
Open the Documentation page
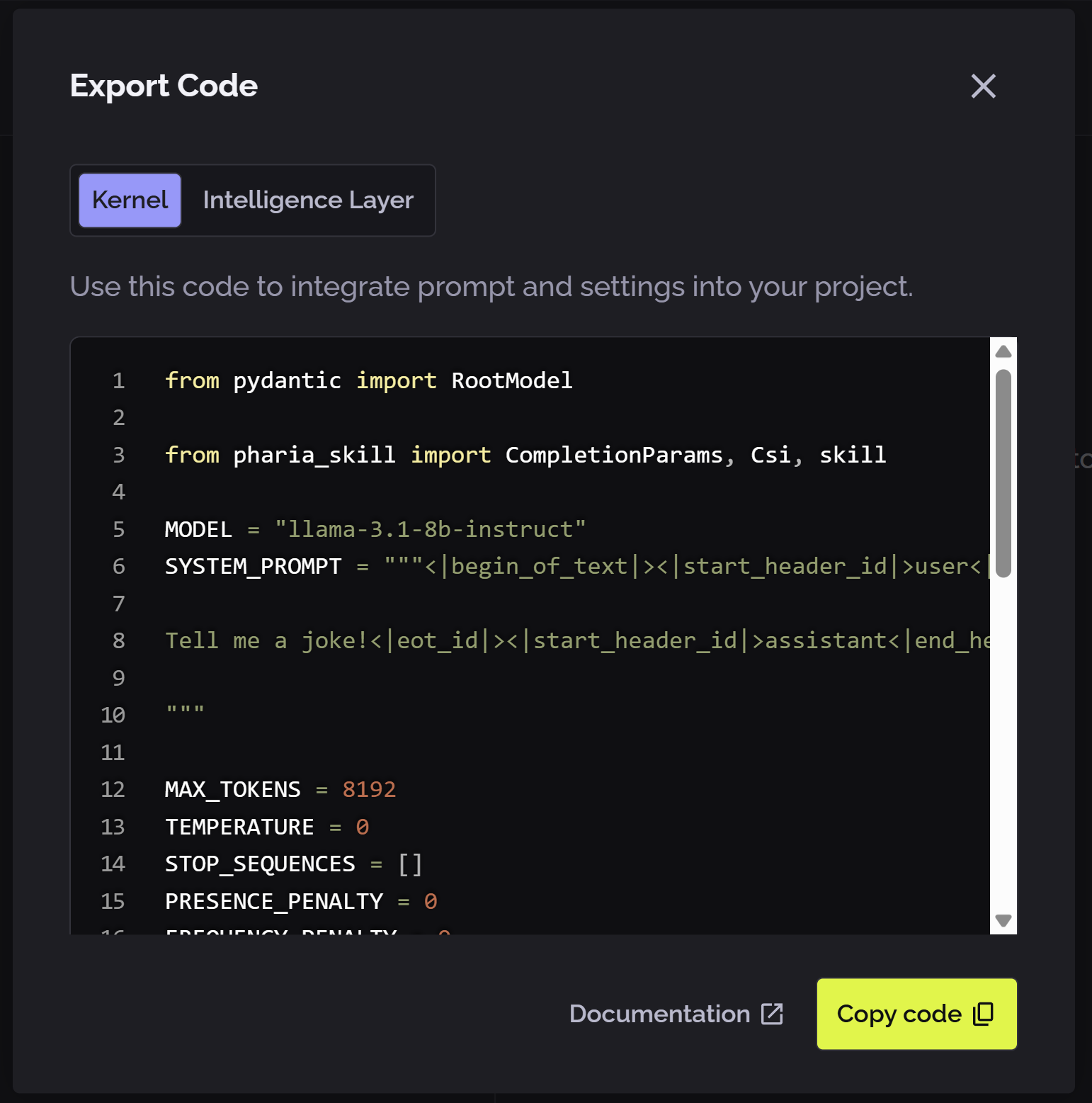[x=660, y=1014]
